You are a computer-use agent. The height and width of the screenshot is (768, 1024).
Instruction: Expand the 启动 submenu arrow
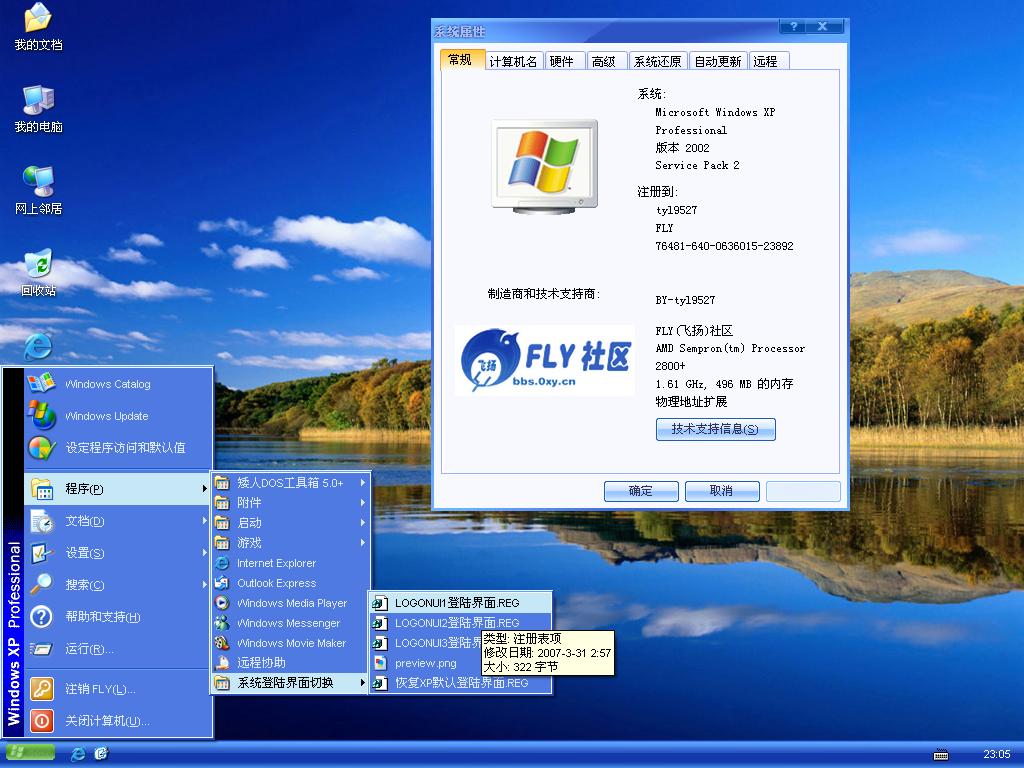tap(362, 522)
